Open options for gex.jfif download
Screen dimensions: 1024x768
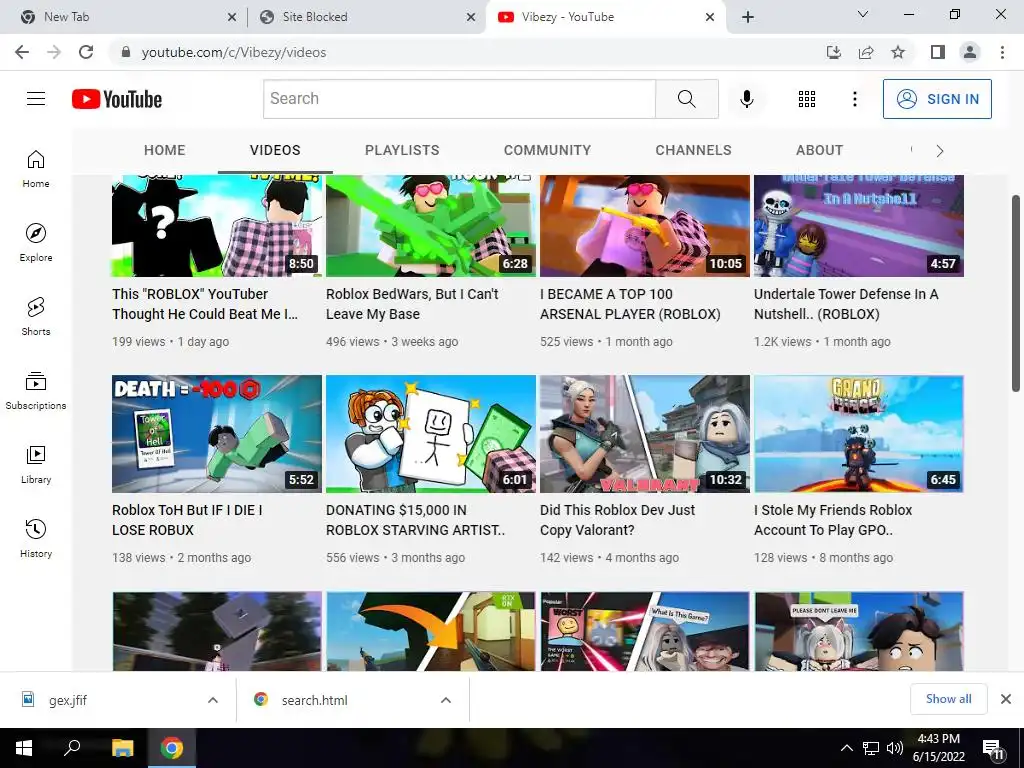tap(213, 700)
